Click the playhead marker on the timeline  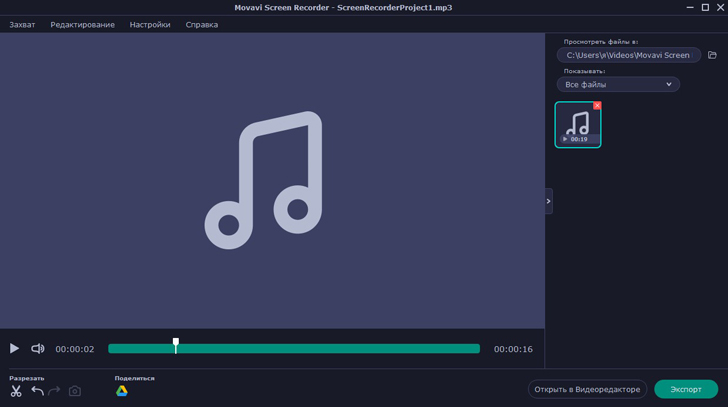[176, 345]
